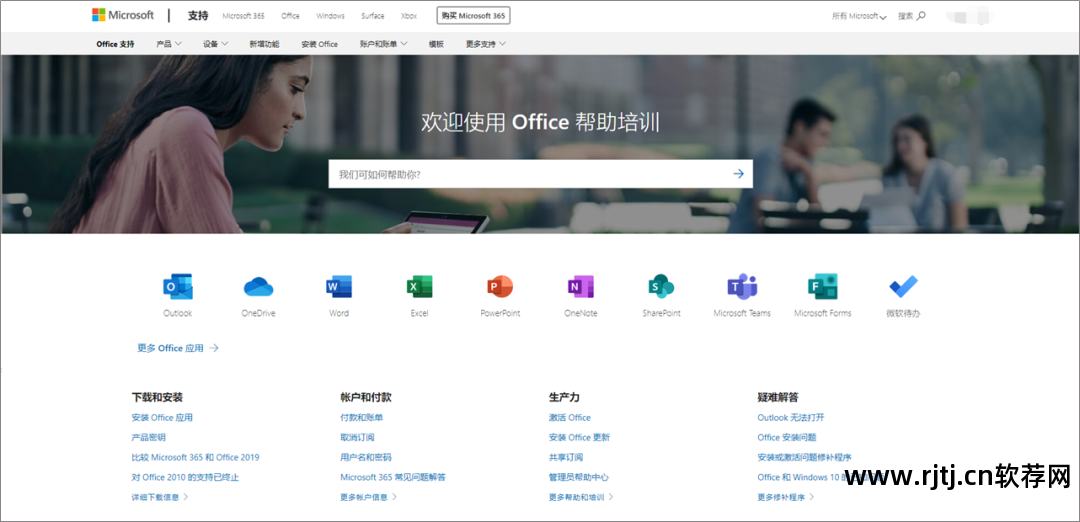Open the 共享订阅 link
Image resolution: width=1080 pixels, height=522 pixels.
point(565,457)
